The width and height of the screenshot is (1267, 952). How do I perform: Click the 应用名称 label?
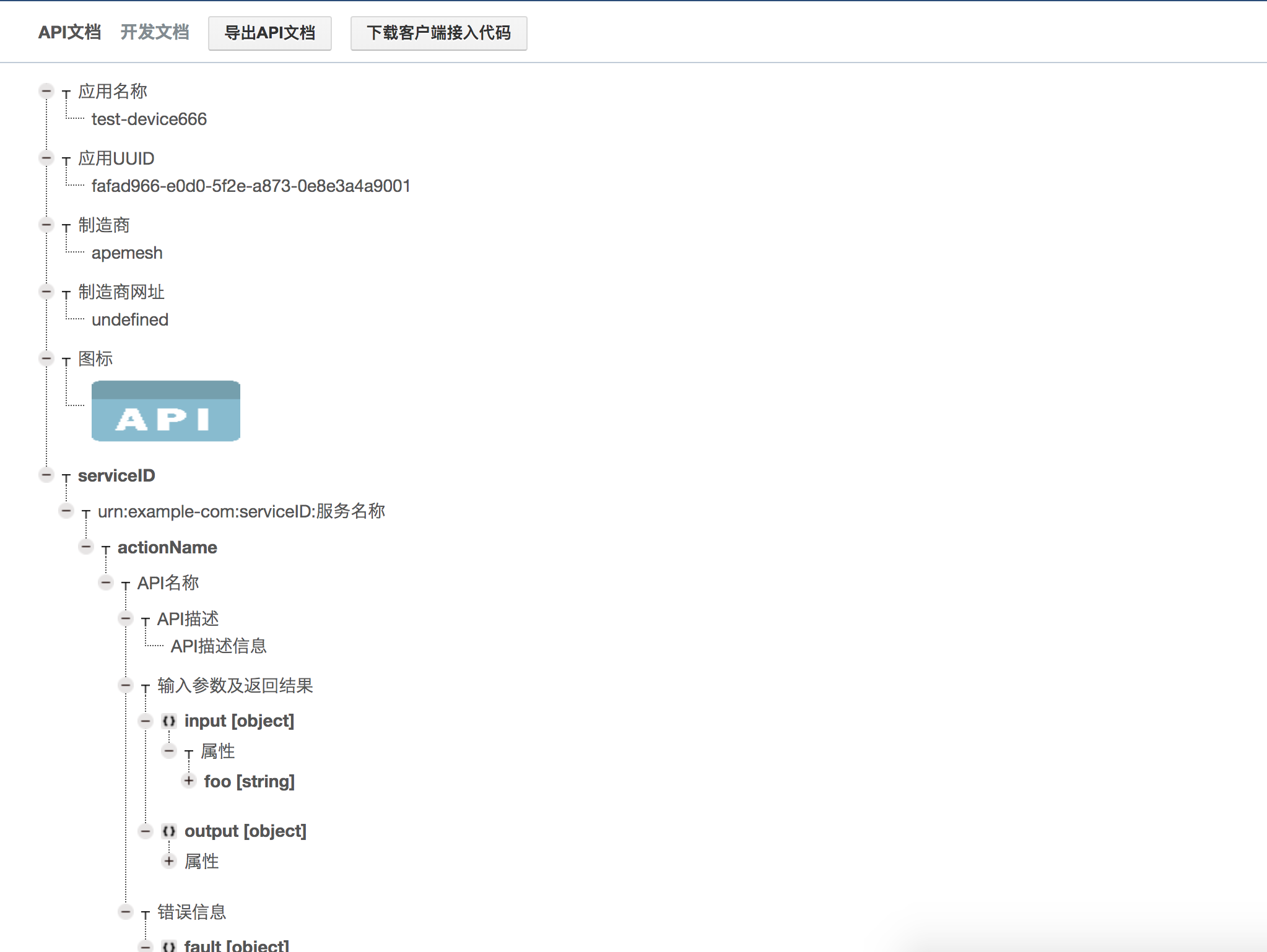click(113, 91)
